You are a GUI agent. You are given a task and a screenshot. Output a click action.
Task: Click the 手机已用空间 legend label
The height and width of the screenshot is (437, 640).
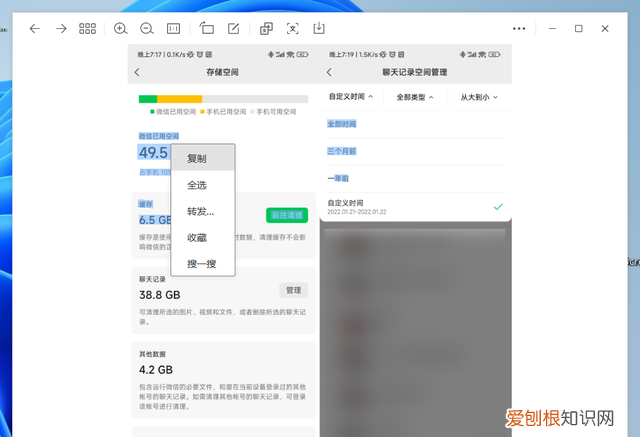pos(226,111)
